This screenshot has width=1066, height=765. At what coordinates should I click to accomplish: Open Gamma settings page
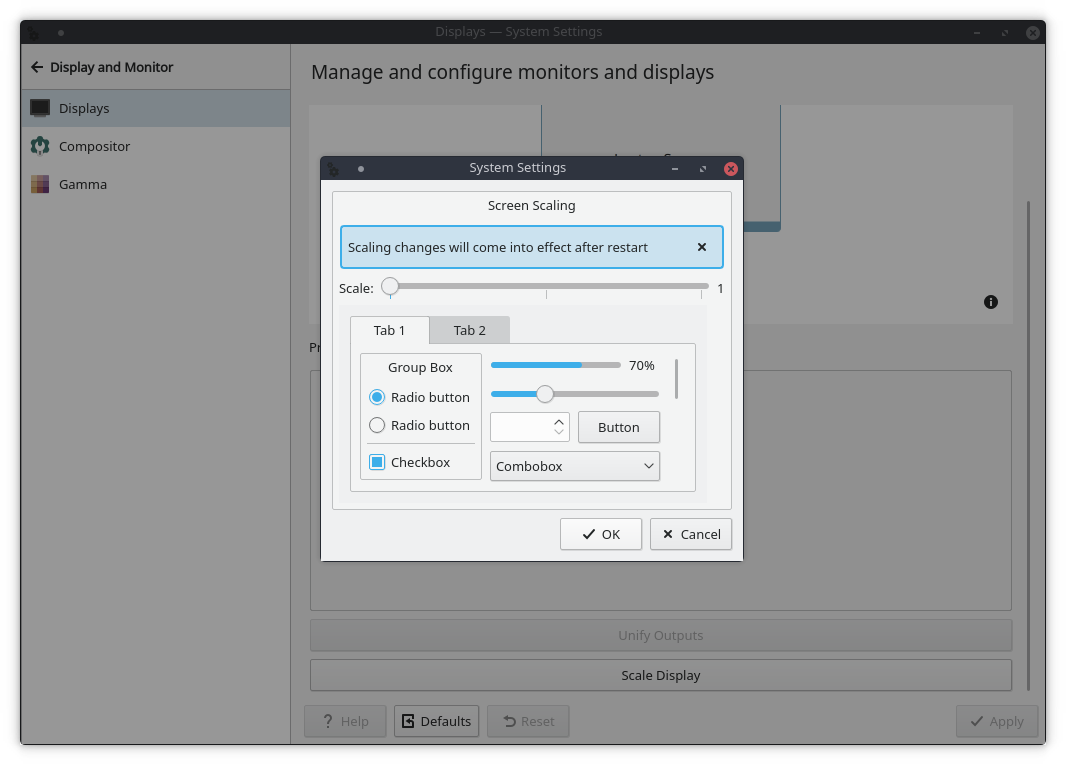click(x=156, y=184)
